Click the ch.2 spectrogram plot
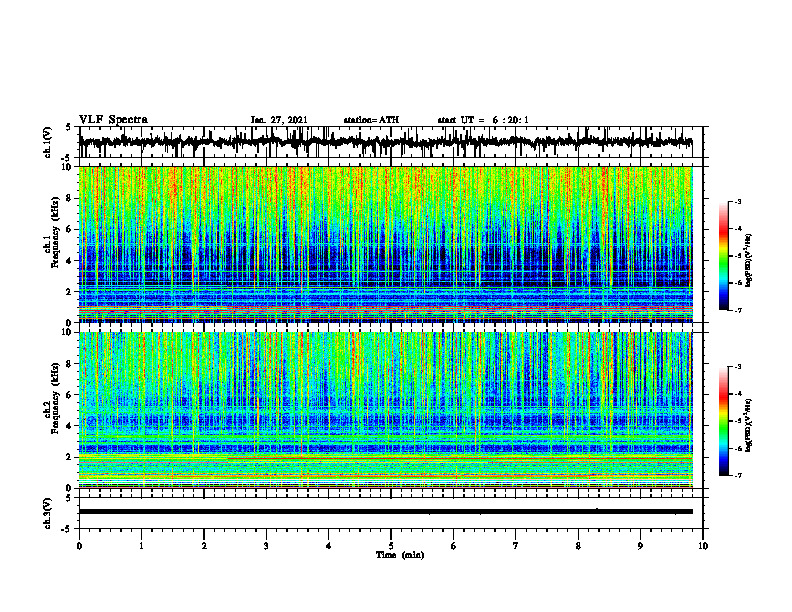The image size is (792, 612). pos(386,410)
